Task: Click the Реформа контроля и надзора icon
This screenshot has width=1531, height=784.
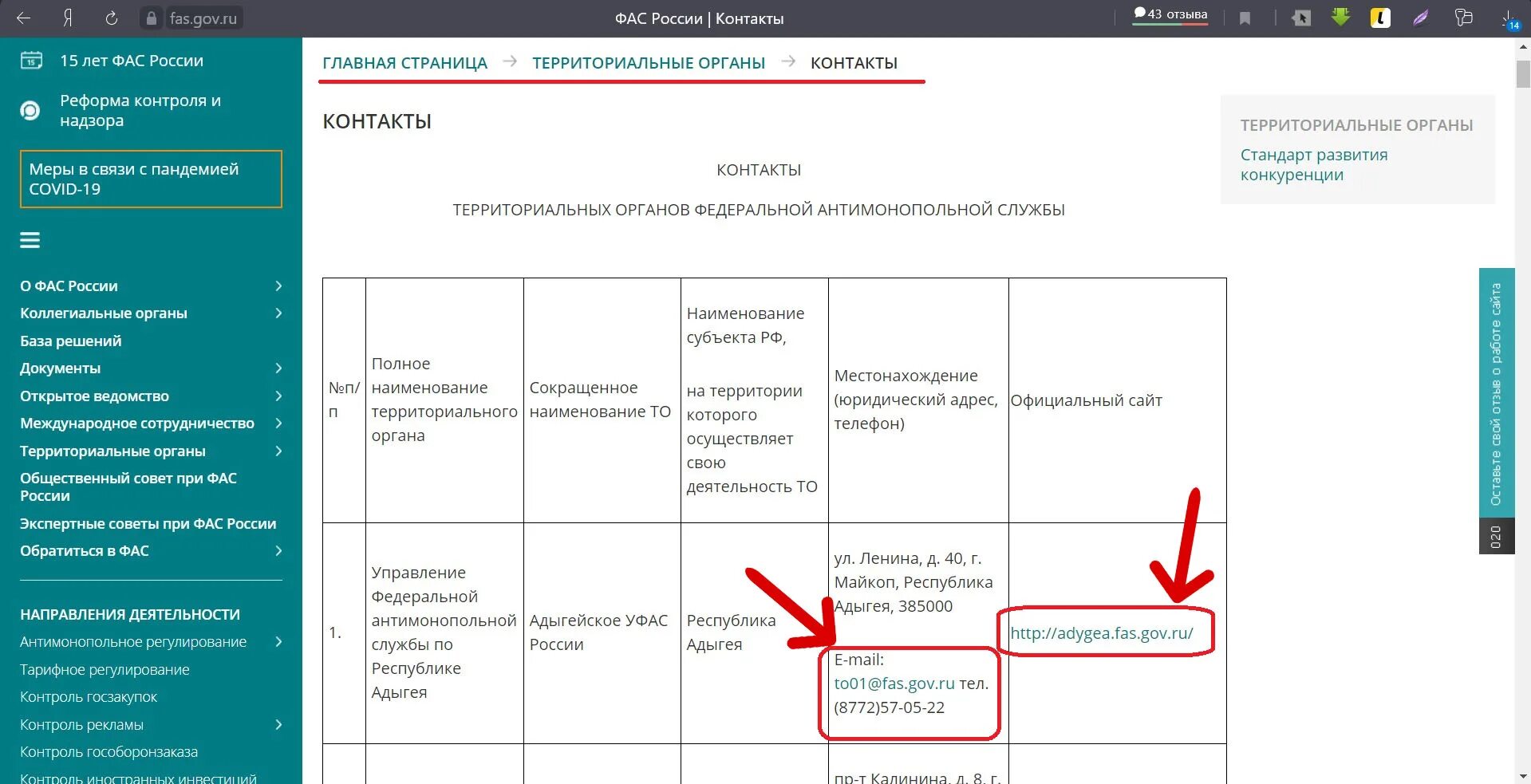Action: pyautogui.click(x=30, y=110)
